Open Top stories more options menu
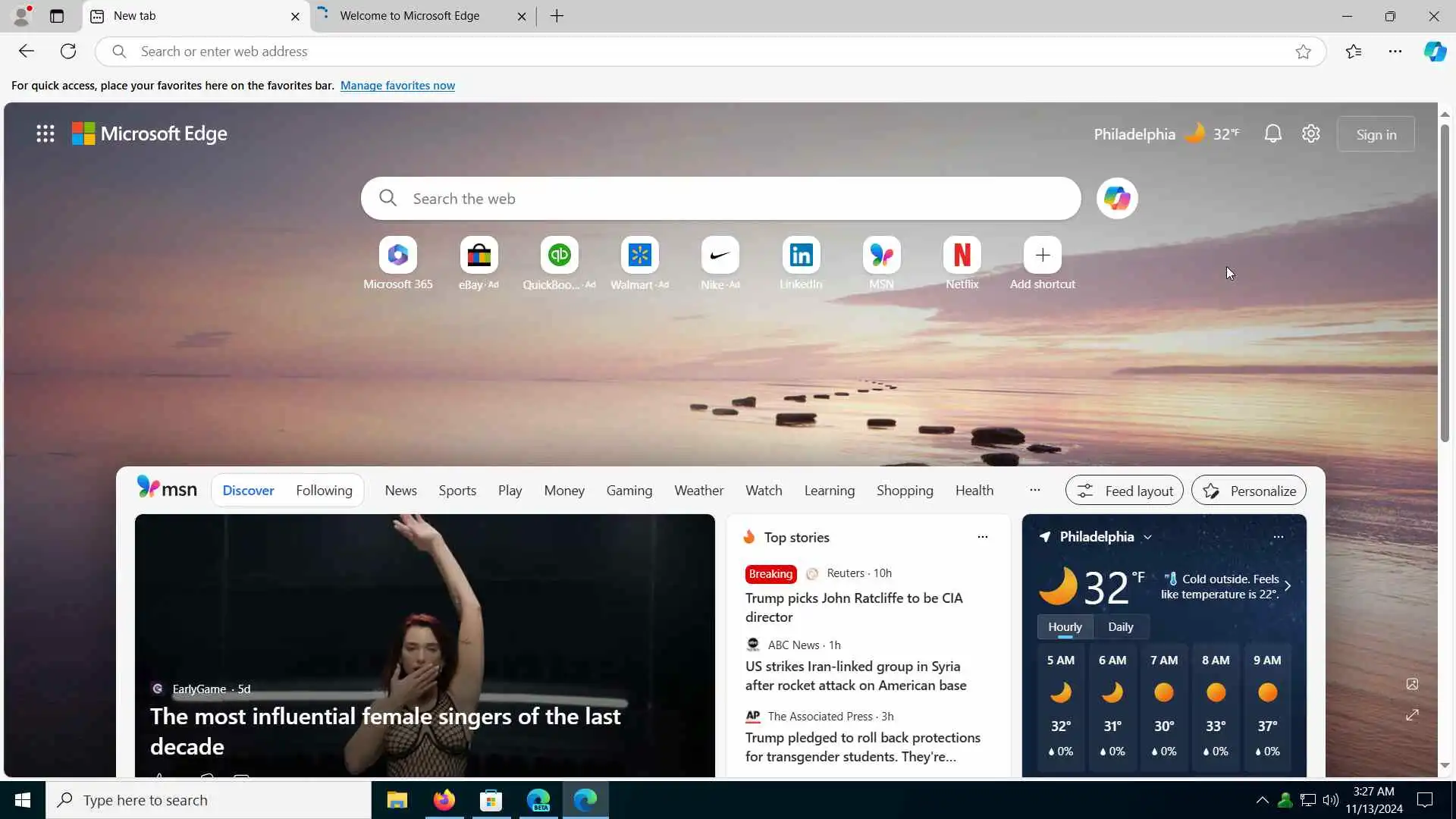Image resolution: width=1456 pixels, height=819 pixels. pos(982,537)
